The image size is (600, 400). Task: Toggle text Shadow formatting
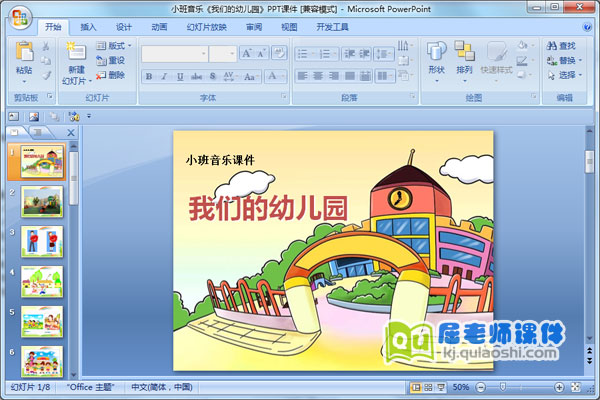[213, 77]
